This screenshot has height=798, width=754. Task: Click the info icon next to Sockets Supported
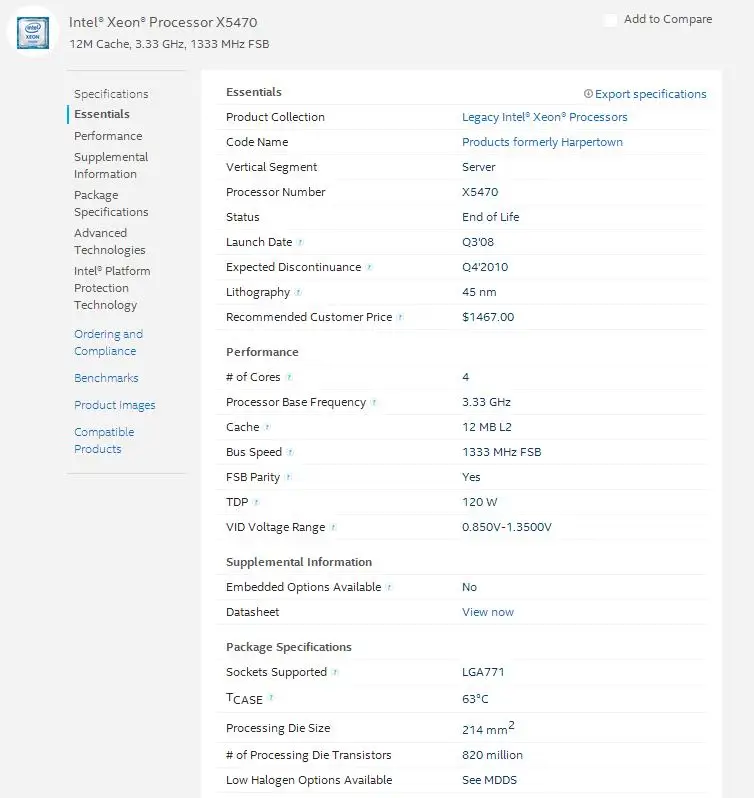[335, 672]
